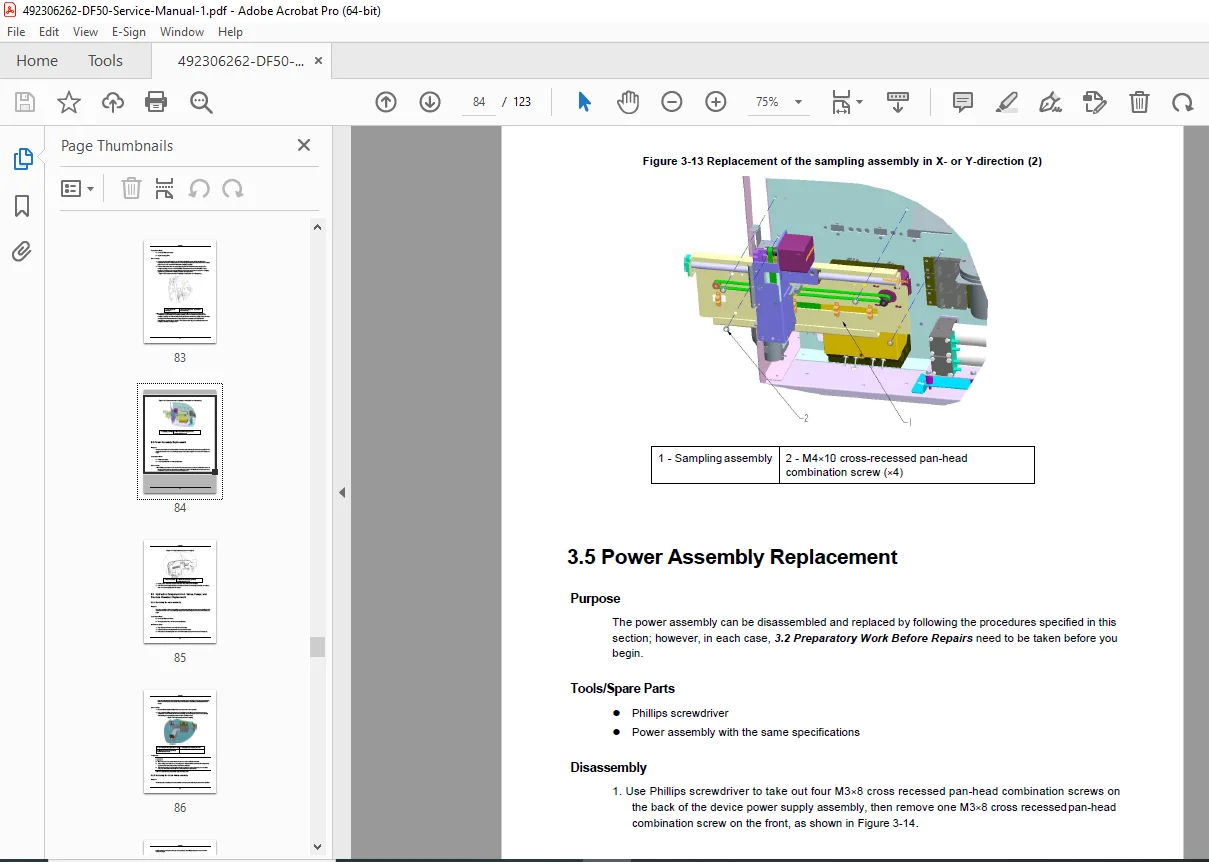
Task: Rotate thumbnail clockwise icon
Action: [x=233, y=188]
